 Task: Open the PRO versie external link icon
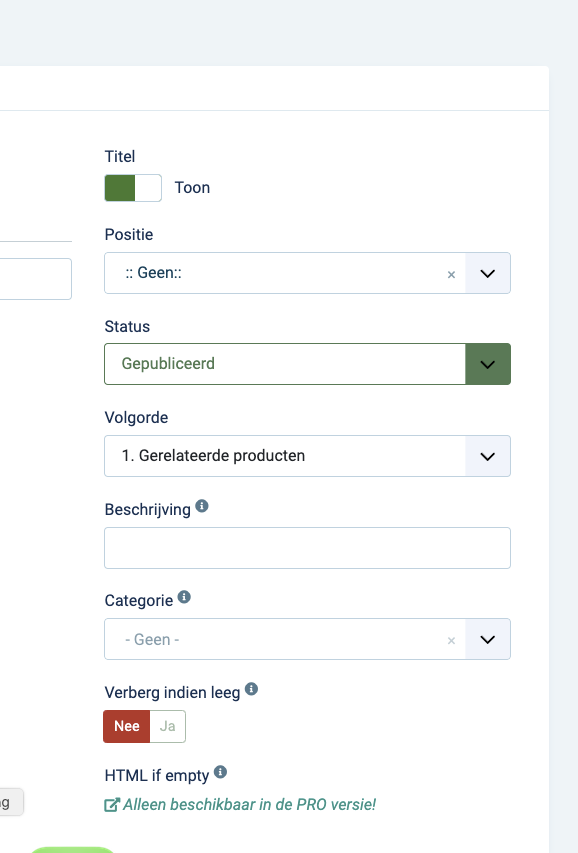(x=112, y=805)
